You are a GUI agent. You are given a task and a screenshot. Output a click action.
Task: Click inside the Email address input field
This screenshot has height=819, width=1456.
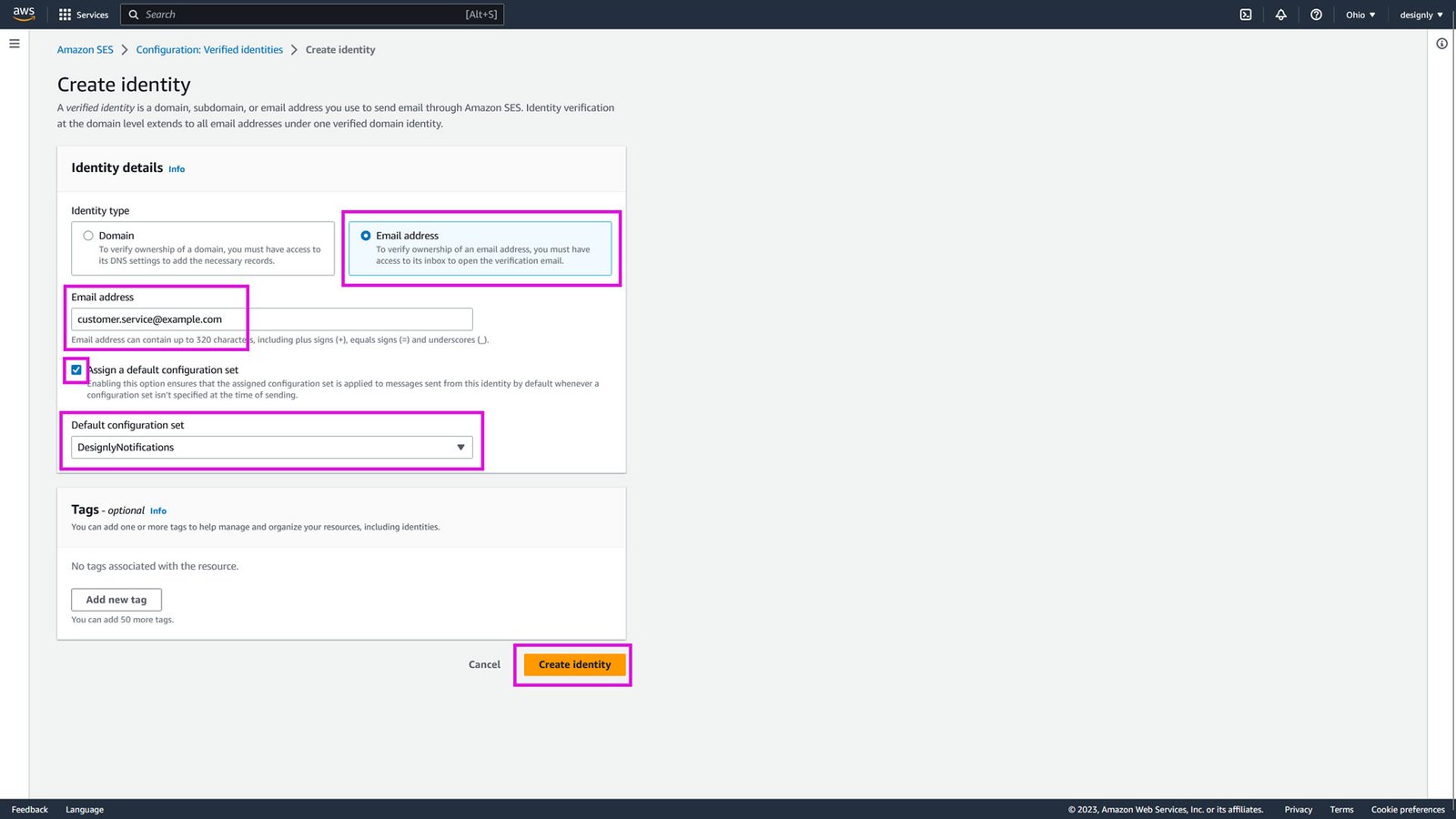click(x=271, y=318)
